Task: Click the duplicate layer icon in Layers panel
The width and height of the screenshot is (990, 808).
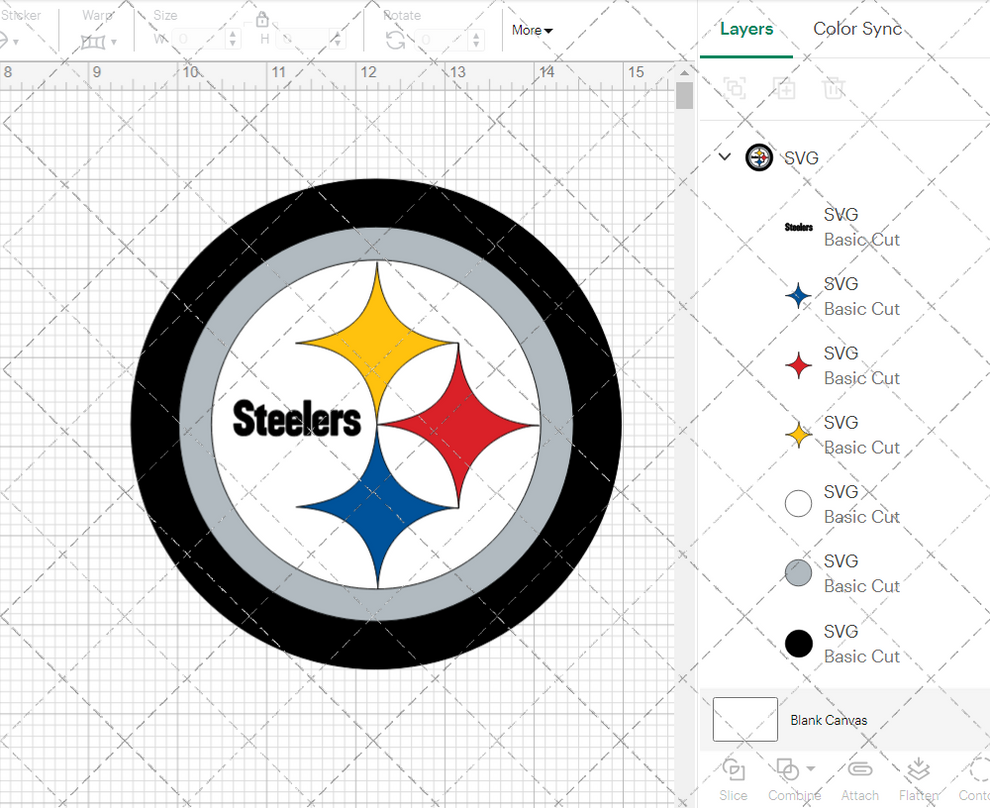Action: 785,88
